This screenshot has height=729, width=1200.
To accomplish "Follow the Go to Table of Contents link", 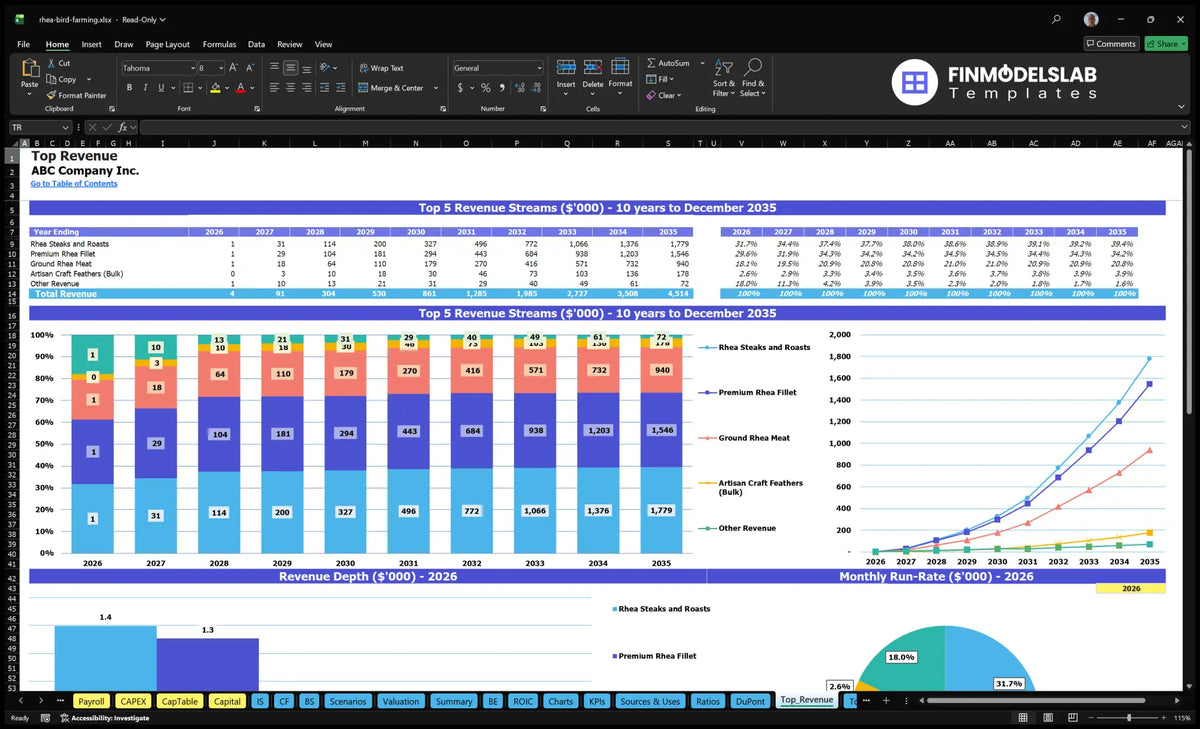I will point(74,184).
